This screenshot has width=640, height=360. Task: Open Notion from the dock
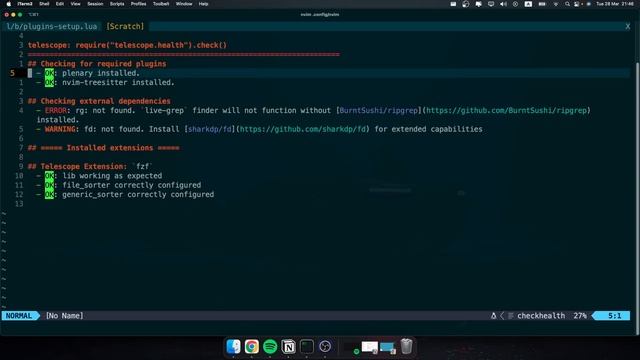point(289,347)
